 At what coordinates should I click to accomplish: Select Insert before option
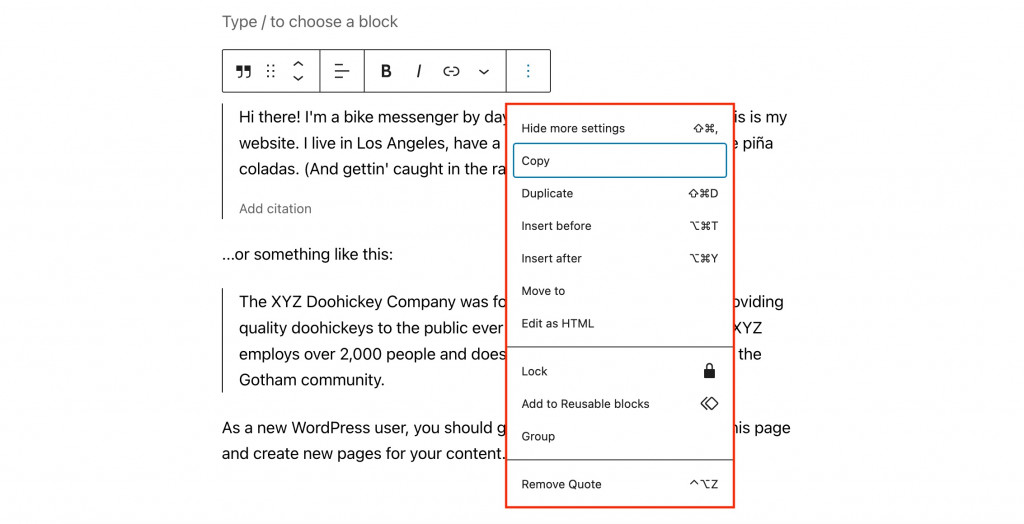pyautogui.click(x=620, y=226)
